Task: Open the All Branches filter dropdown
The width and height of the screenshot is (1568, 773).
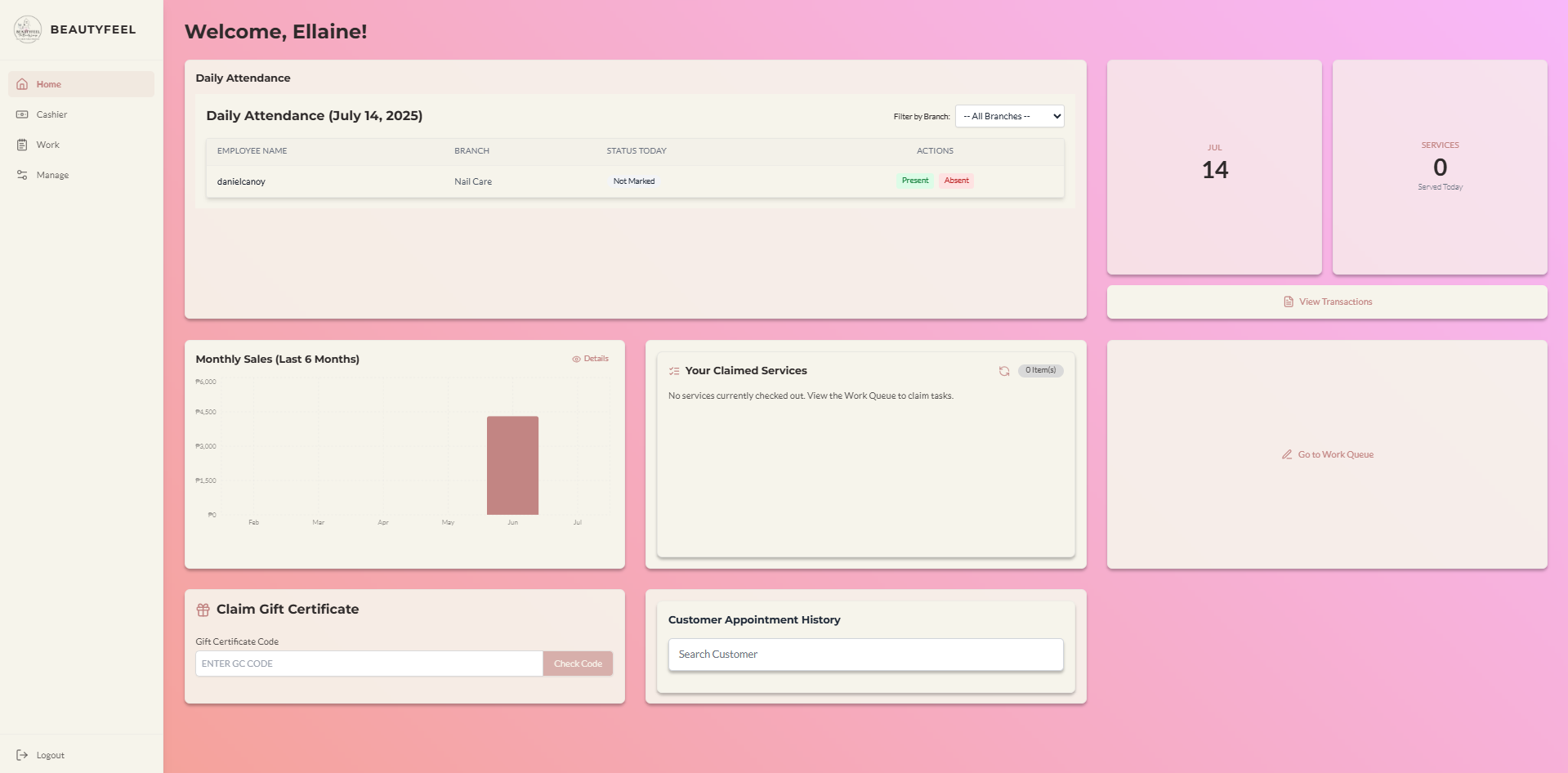Action: [1010, 116]
